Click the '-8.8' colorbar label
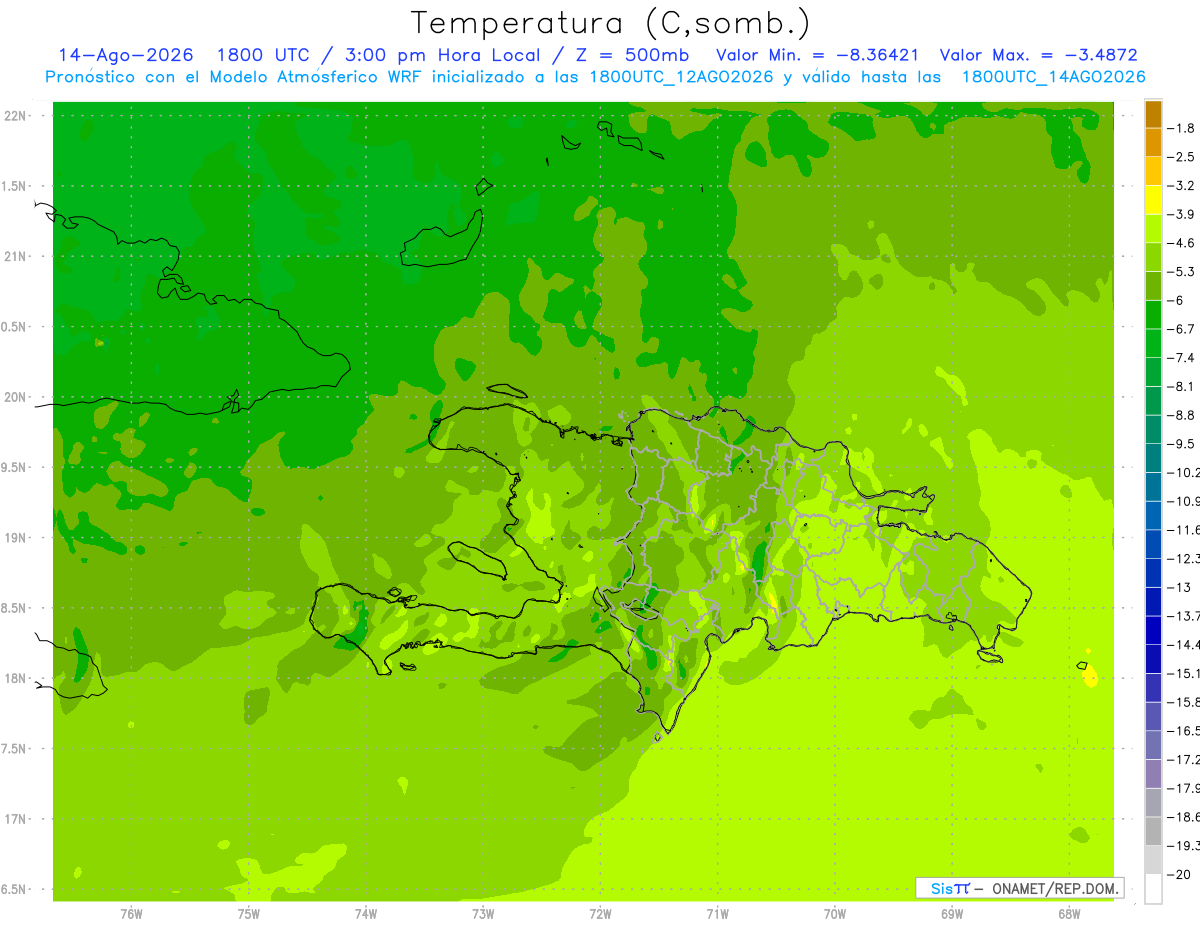Image resolution: width=1200 pixels, height=927 pixels. tap(1182, 415)
